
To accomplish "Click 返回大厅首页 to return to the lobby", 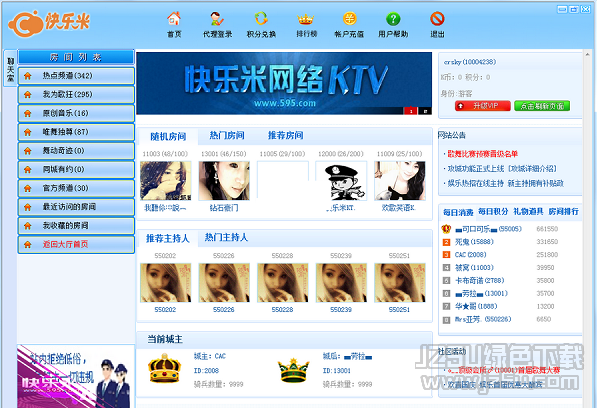I will (76, 244).
